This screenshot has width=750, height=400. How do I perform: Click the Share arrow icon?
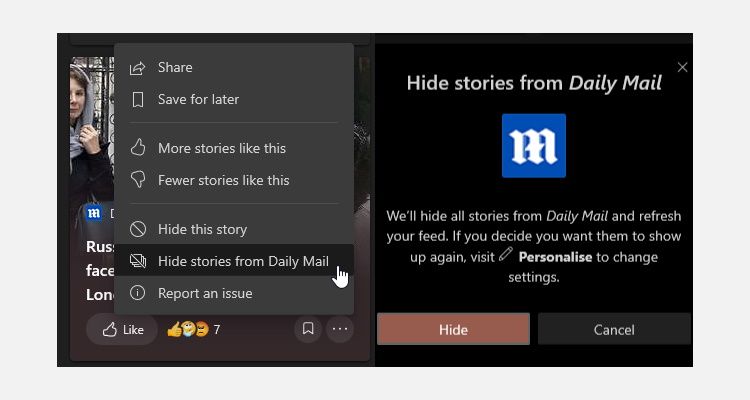[x=137, y=68]
